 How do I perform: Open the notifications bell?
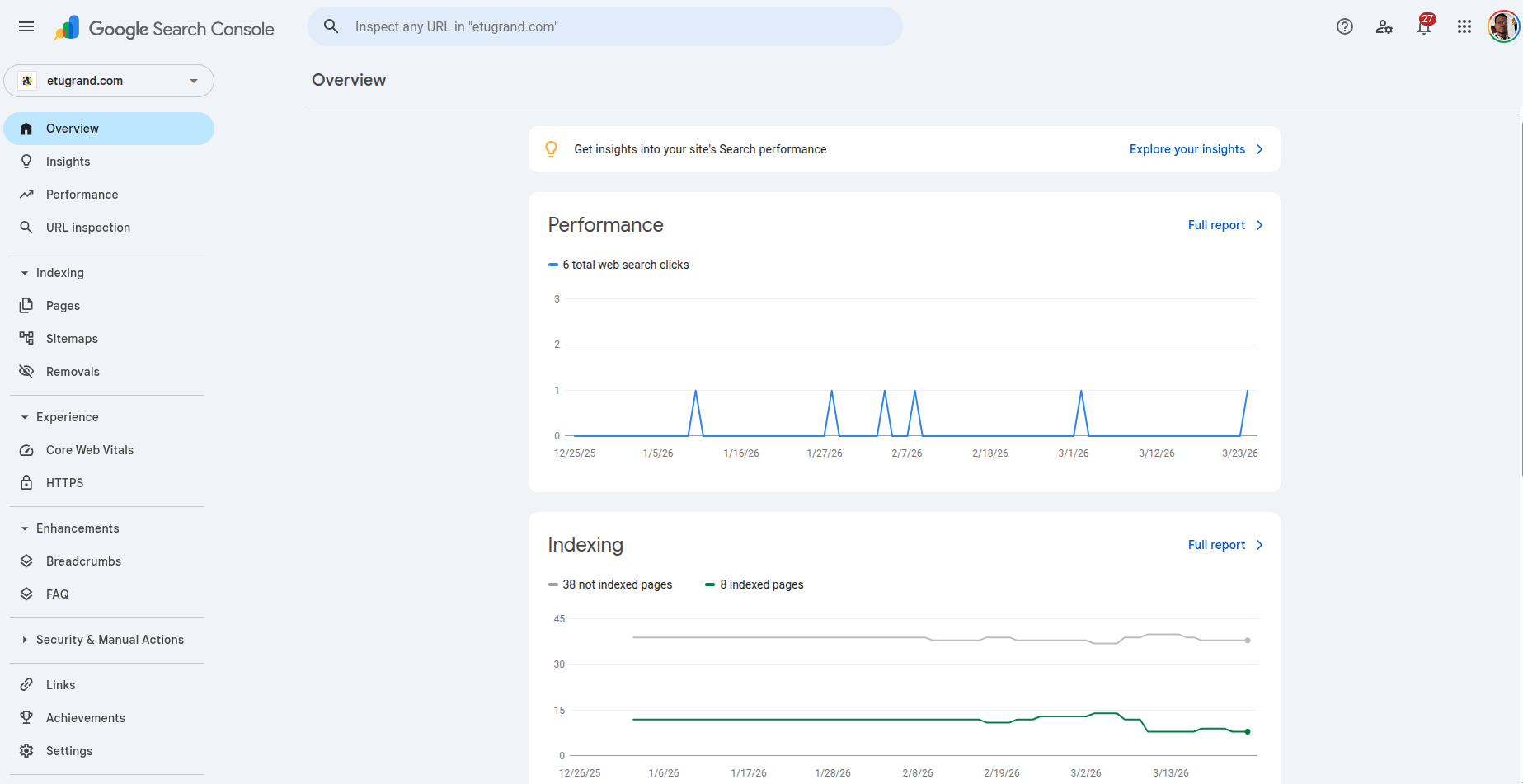point(1423,26)
